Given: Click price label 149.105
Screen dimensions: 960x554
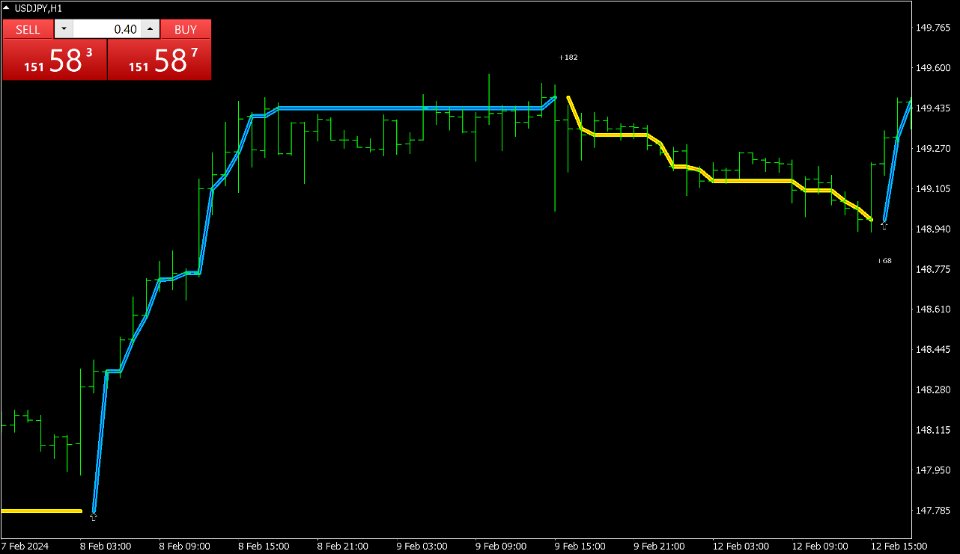Looking at the screenshot, I should click(933, 189).
